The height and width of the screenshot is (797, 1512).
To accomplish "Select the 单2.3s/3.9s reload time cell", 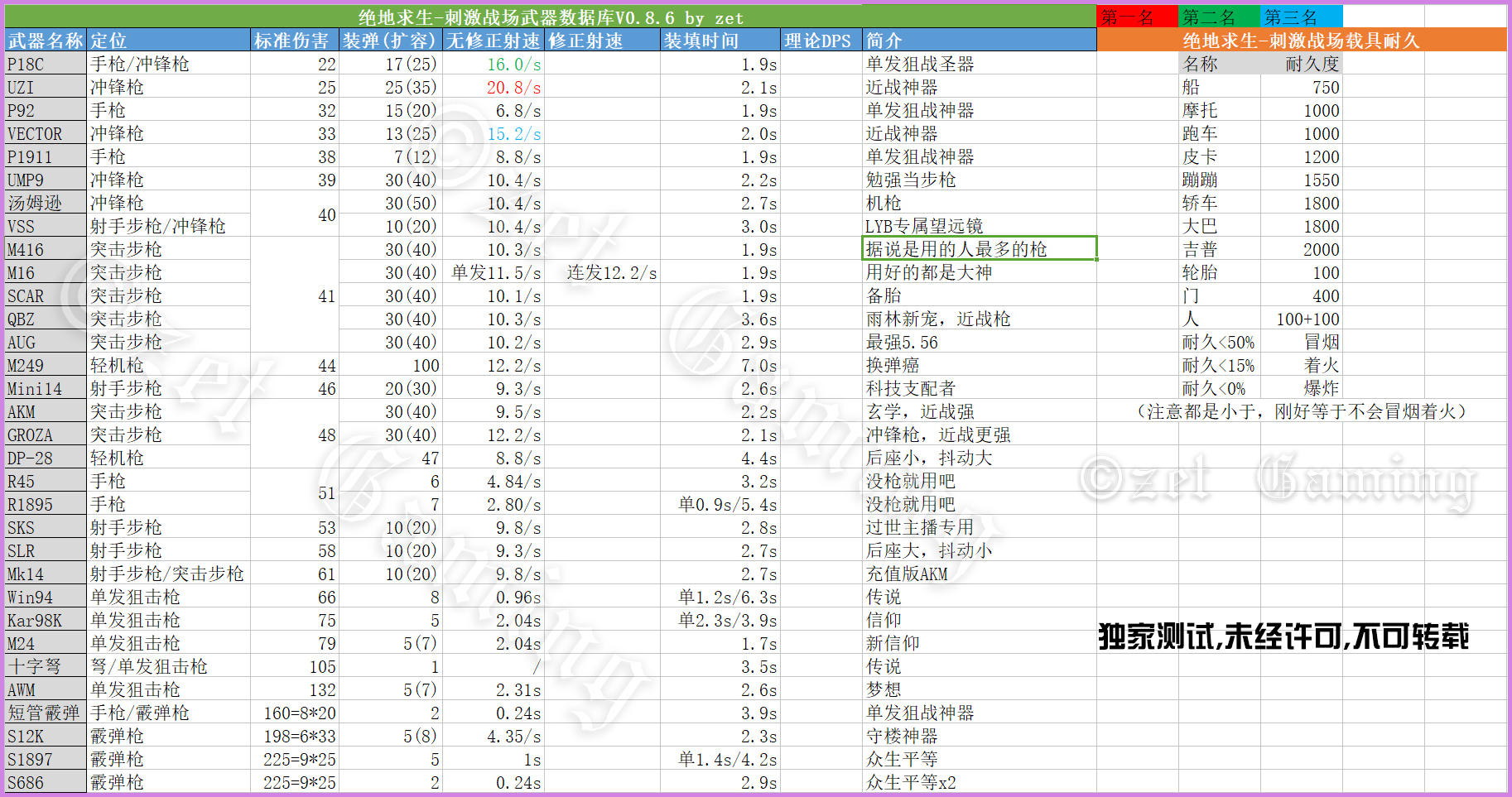I will pos(720,620).
